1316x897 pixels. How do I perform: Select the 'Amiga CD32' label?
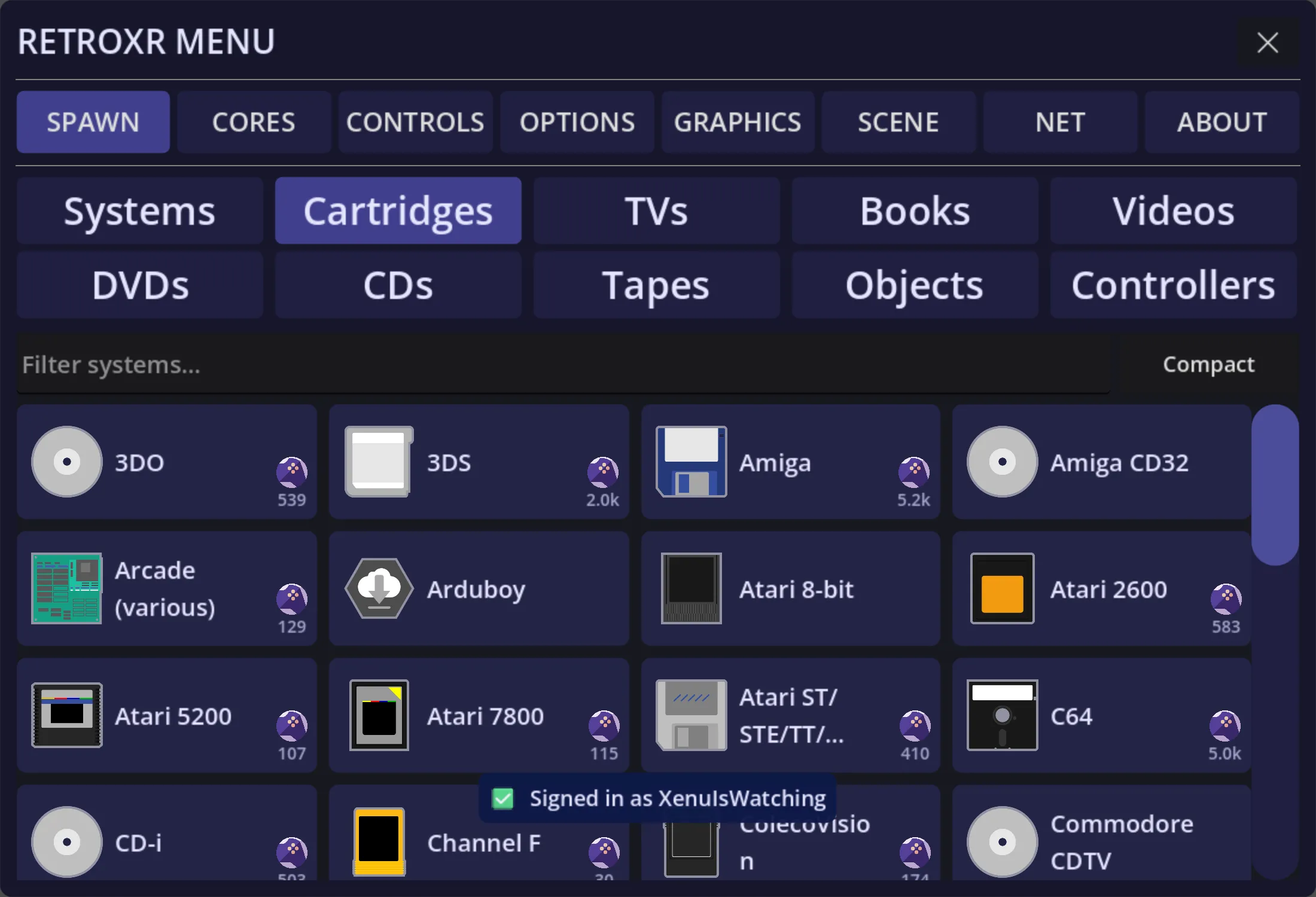(x=1119, y=463)
